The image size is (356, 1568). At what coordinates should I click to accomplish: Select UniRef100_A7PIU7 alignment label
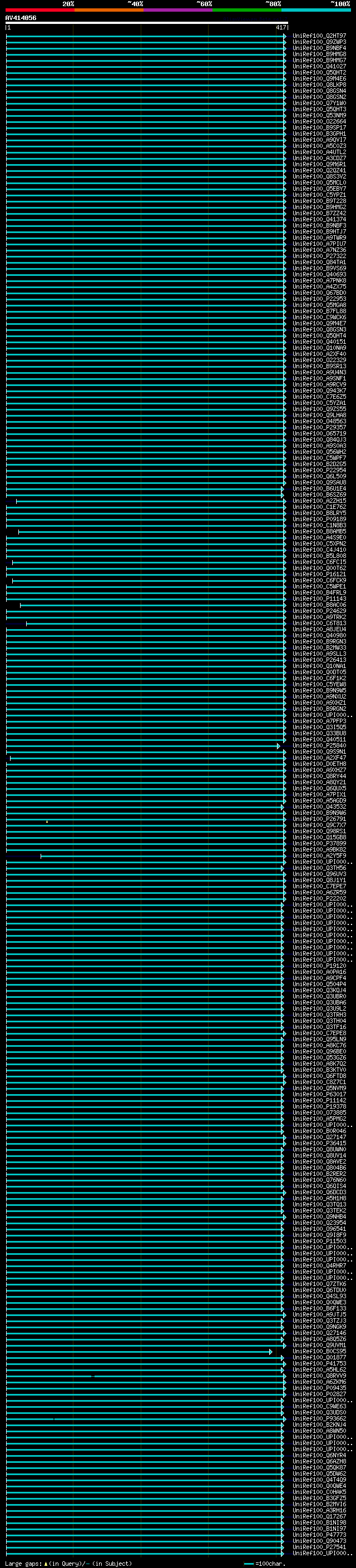[319, 244]
